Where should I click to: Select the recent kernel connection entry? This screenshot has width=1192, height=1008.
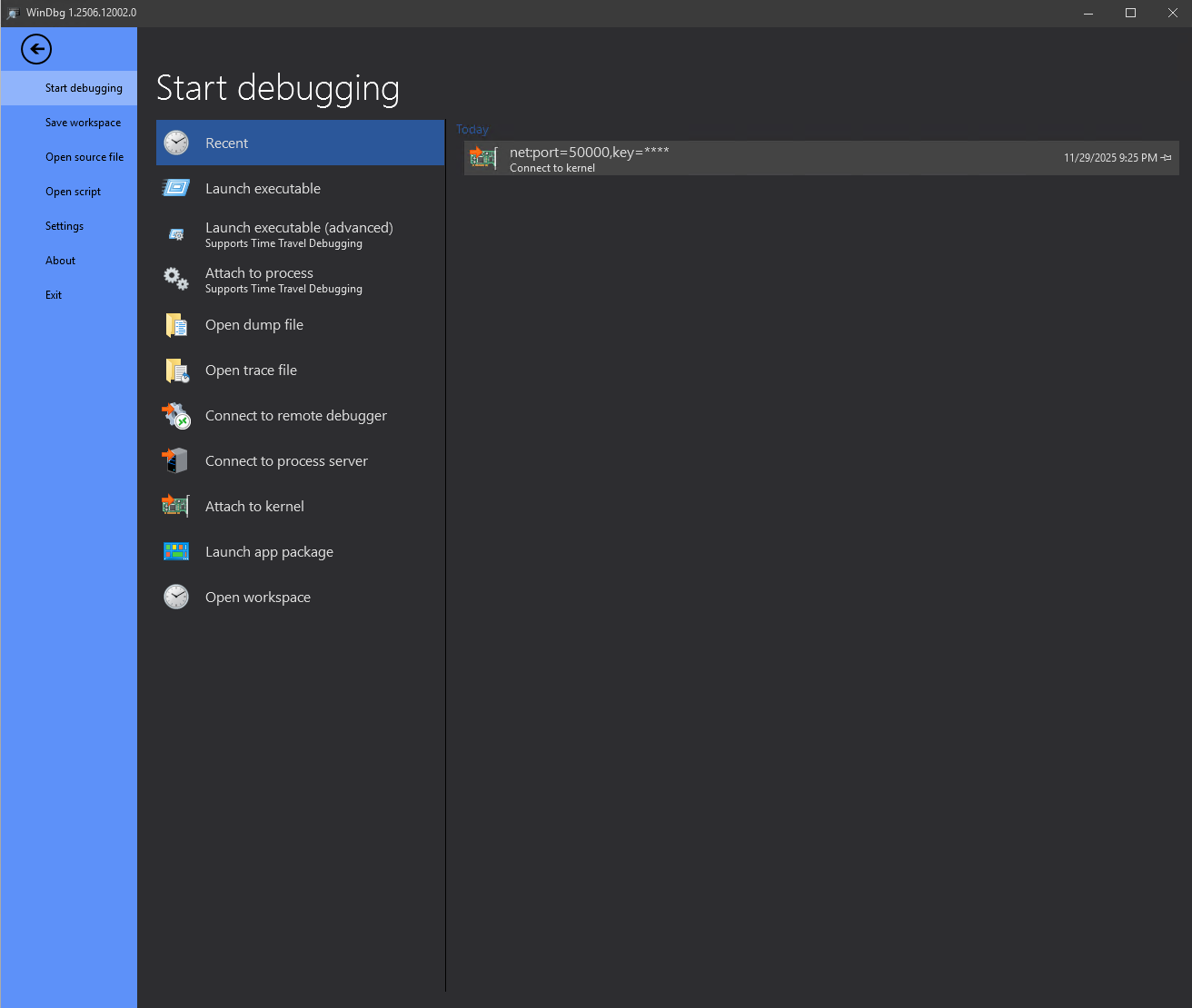(727, 158)
